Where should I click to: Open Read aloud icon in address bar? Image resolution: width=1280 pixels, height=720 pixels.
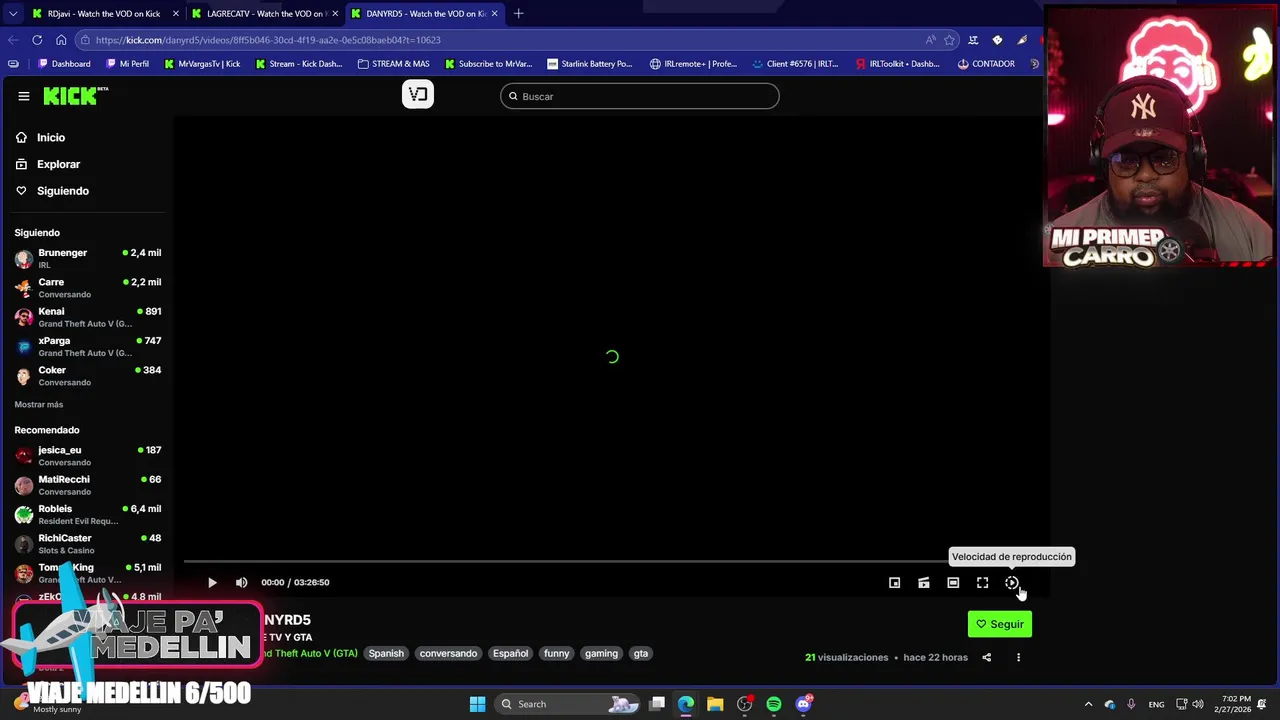pos(931,40)
